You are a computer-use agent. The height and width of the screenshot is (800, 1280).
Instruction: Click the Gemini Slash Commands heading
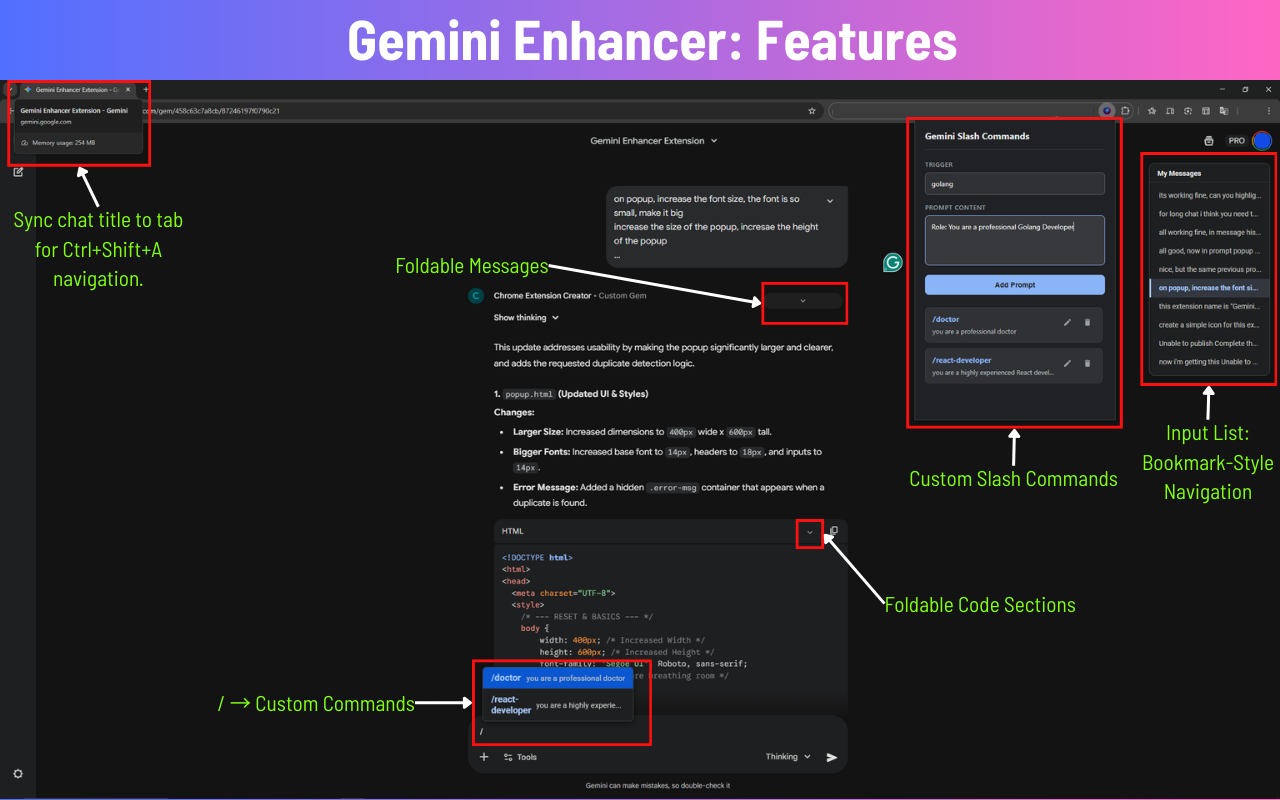[977, 136]
